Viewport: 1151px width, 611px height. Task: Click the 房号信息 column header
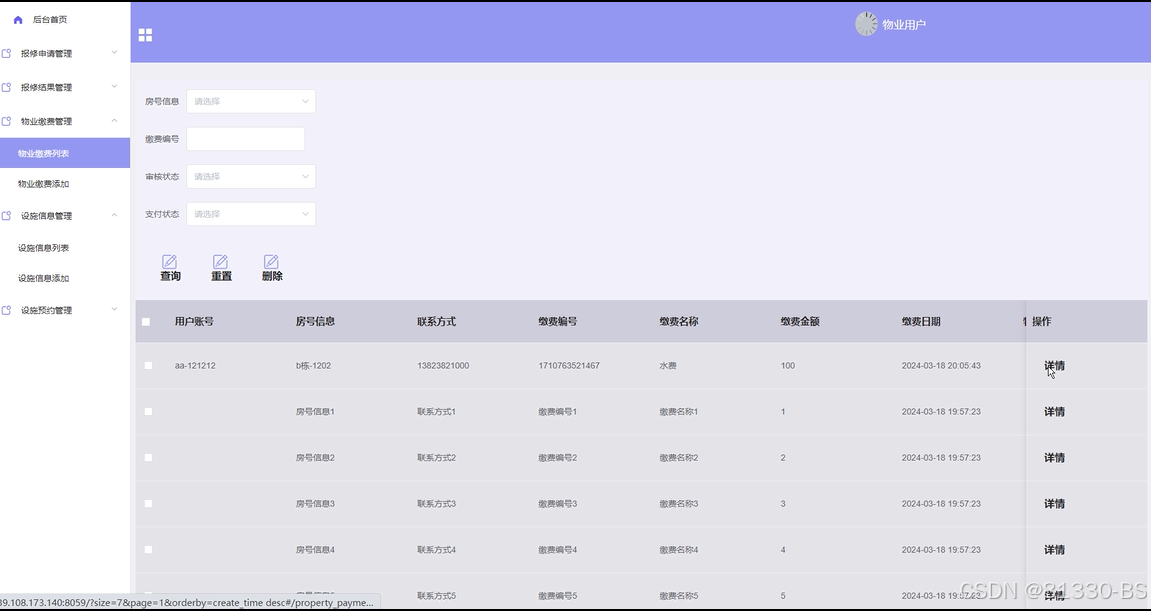coord(315,322)
